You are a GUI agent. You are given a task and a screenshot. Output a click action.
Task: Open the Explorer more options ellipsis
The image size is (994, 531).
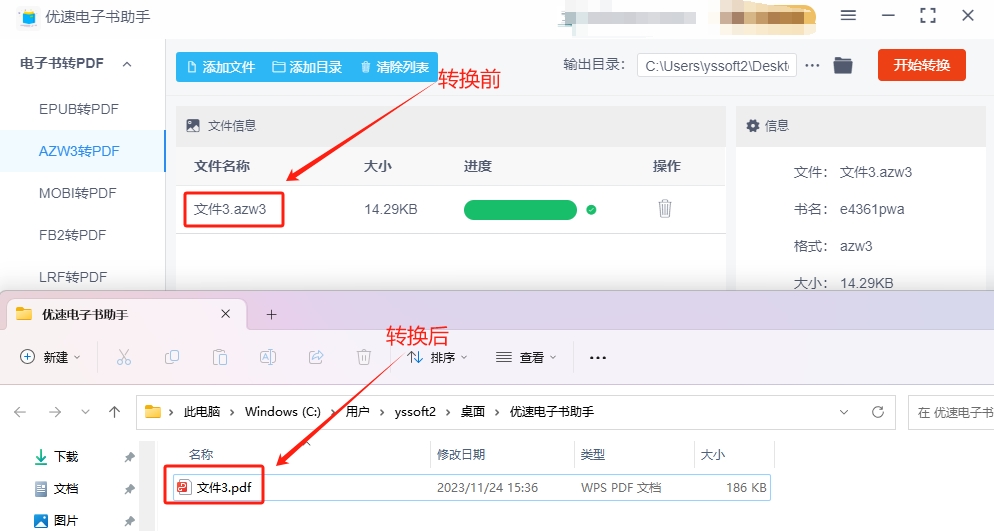point(598,357)
